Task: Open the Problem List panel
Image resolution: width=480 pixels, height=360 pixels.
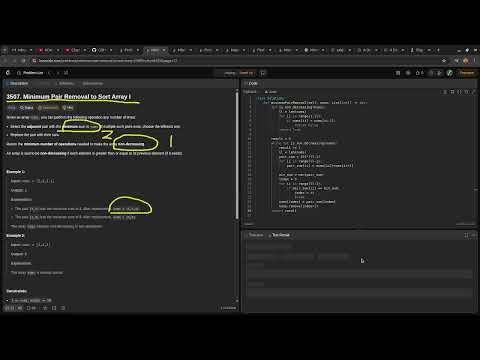Action: coord(30,73)
